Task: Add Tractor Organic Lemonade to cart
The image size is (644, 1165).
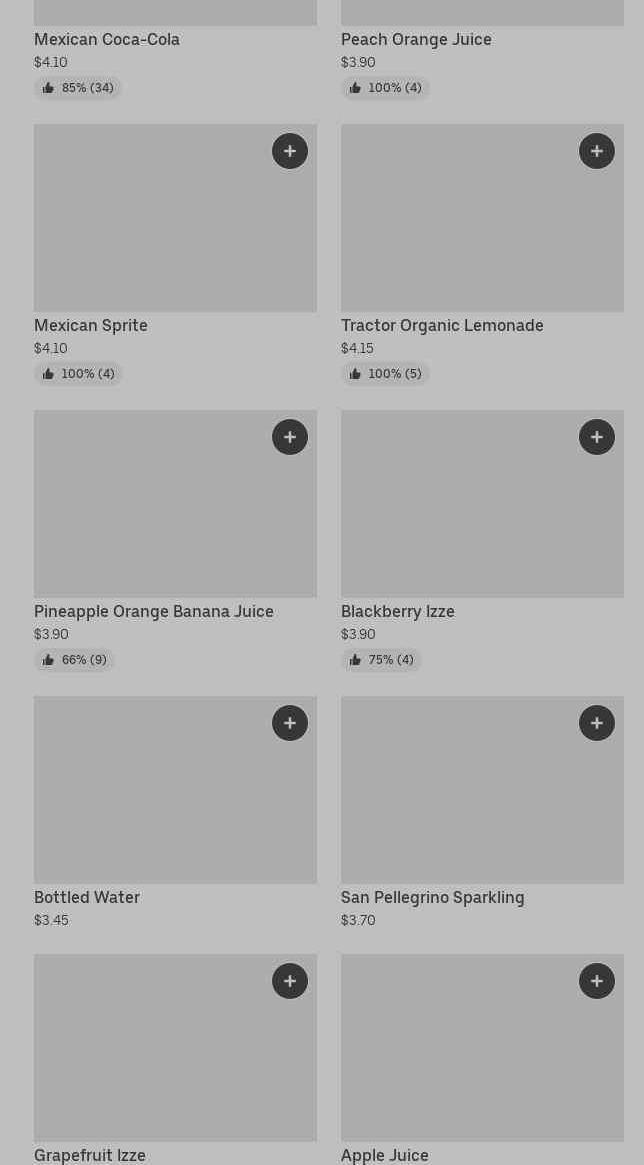Action: click(597, 151)
